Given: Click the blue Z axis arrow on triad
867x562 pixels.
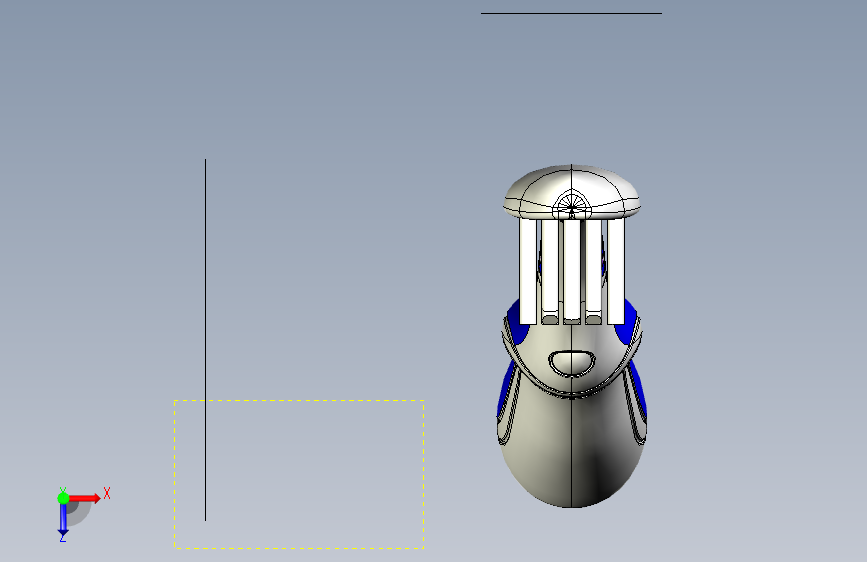Looking at the screenshot, I should [x=63, y=520].
